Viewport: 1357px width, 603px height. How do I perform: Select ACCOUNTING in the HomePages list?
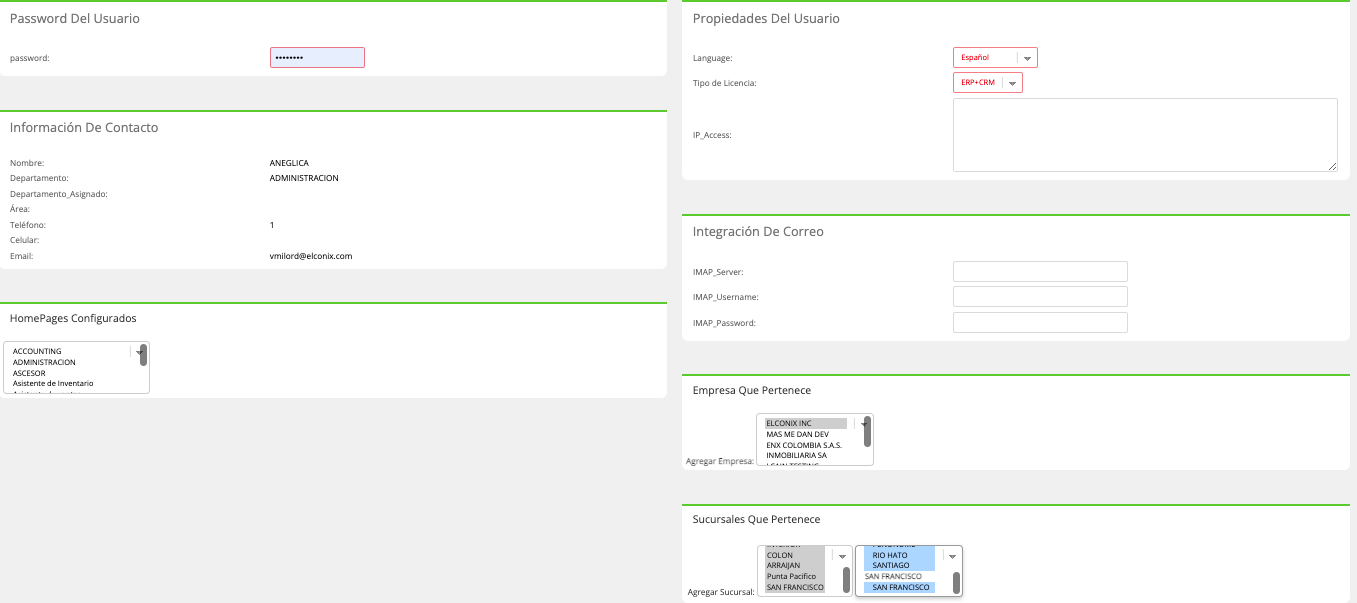click(x=37, y=351)
